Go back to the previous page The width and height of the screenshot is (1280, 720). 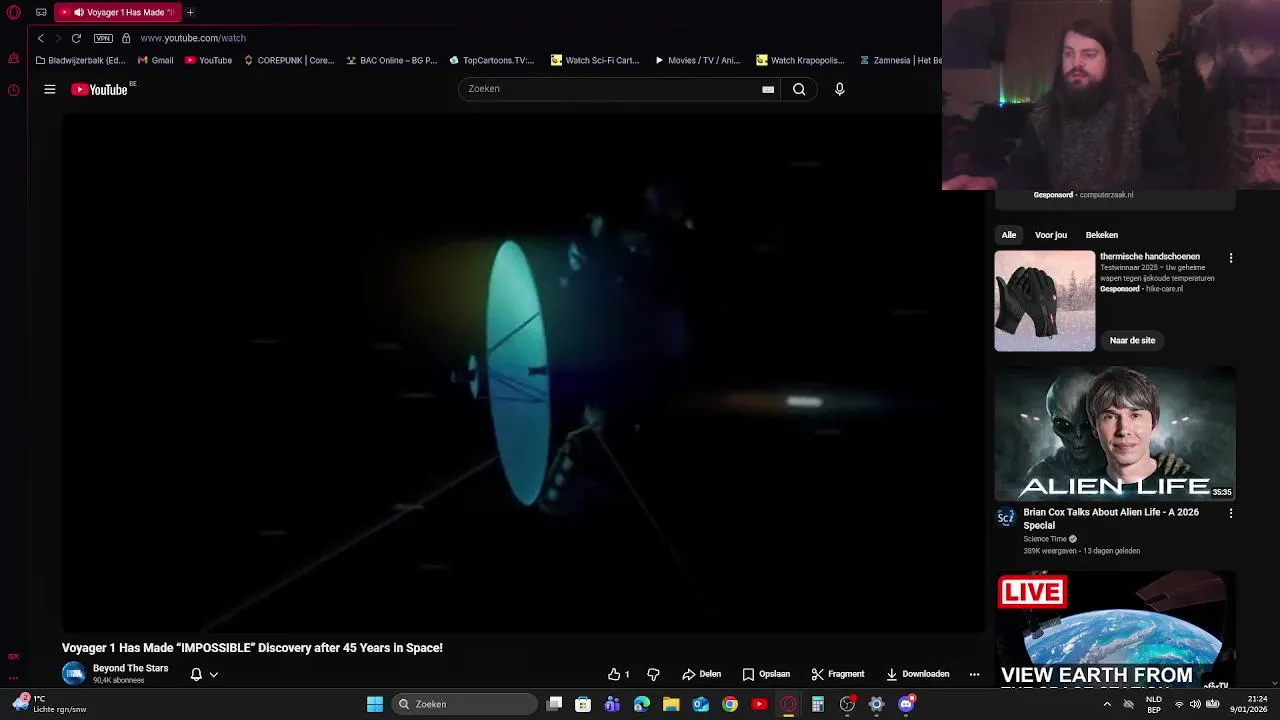(x=40, y=38)
